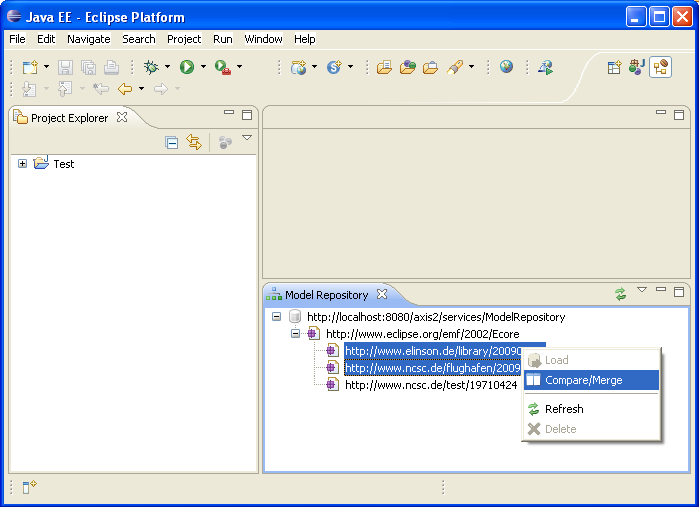Open the Run menu
Screen dimensions: 699x507
222,39
